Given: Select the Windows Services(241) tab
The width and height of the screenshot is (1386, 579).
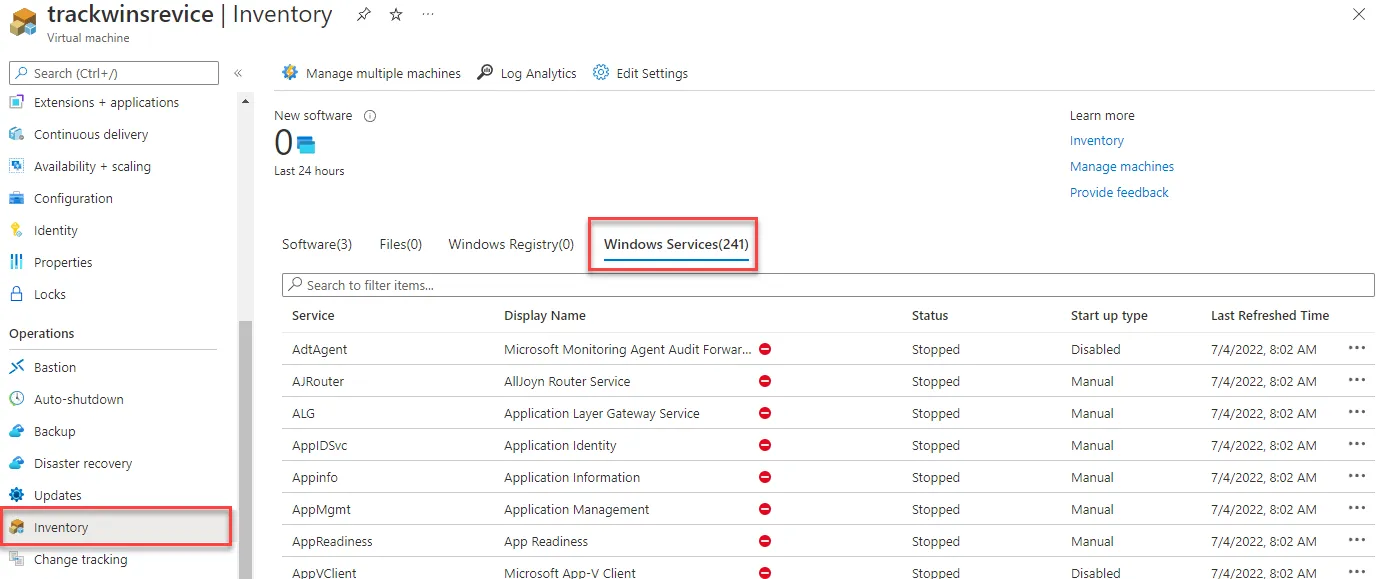Looking at the screenshot, I should click(x=676, y=244).
